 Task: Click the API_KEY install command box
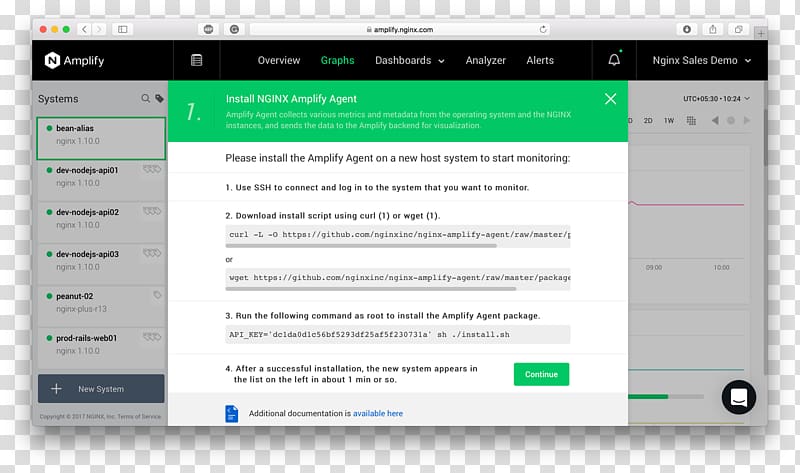[x=397, y=334]
